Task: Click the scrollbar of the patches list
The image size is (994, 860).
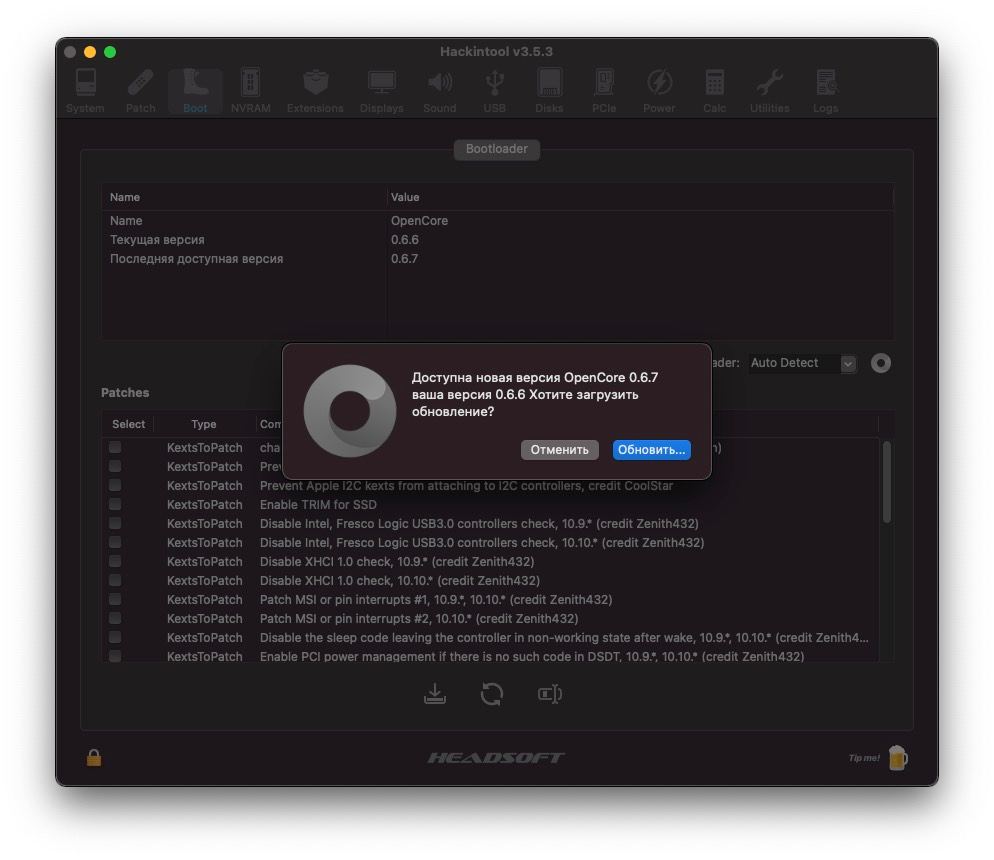Action: click(x=887, y=482)
